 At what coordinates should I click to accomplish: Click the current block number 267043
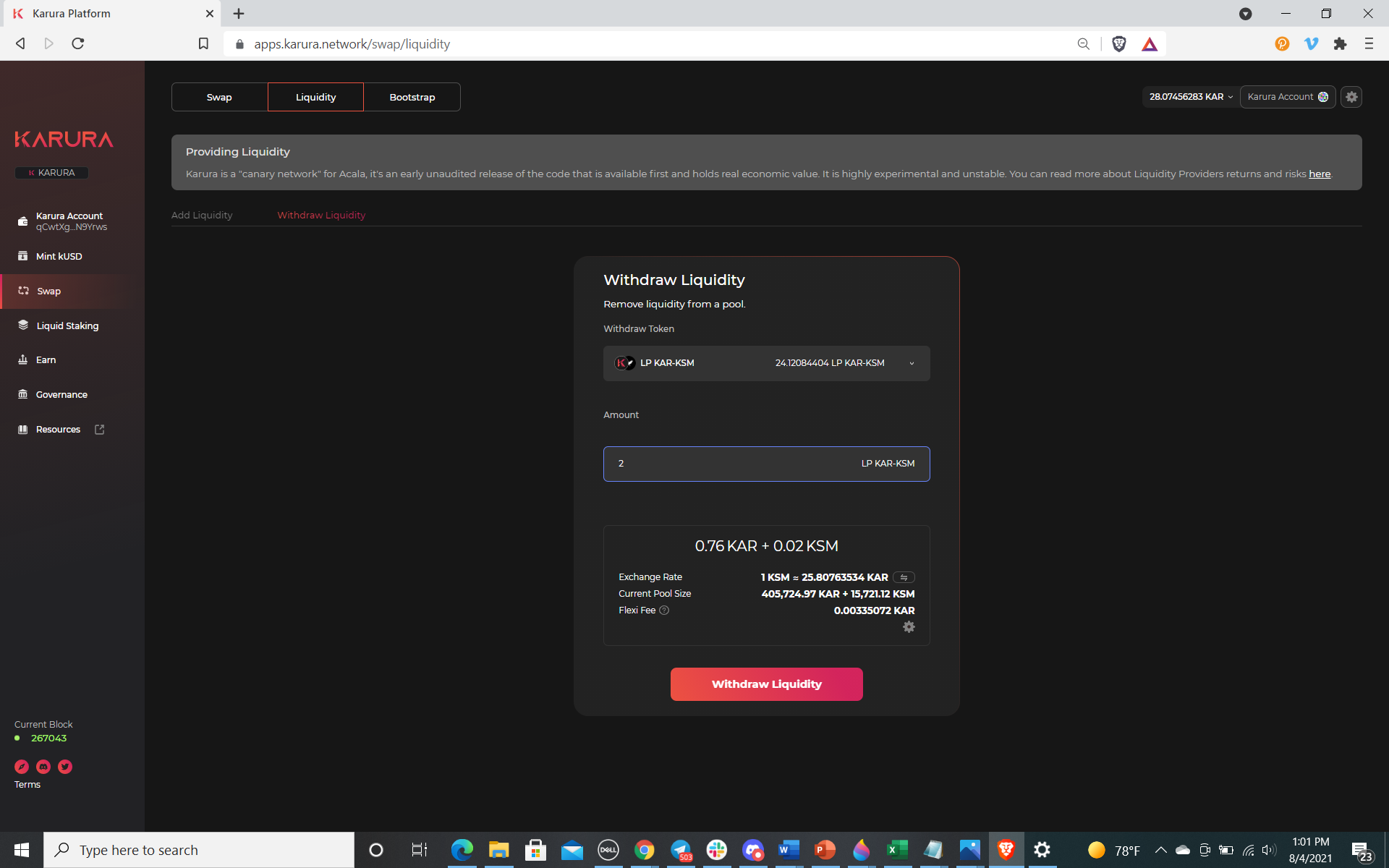[x=48, y=739]
